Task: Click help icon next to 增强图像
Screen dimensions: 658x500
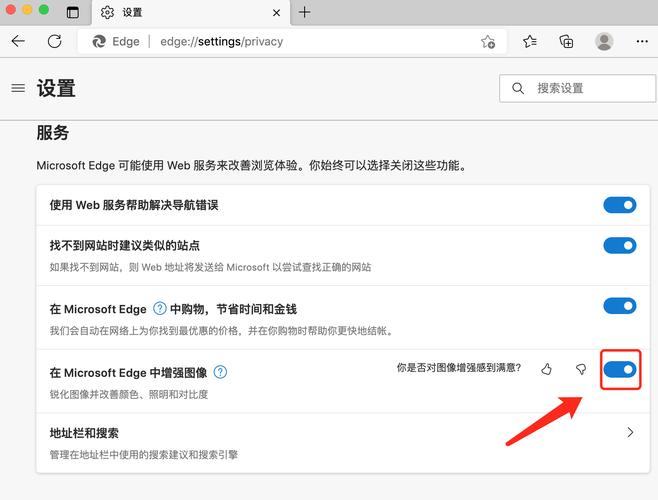Action: click(220, 372)
